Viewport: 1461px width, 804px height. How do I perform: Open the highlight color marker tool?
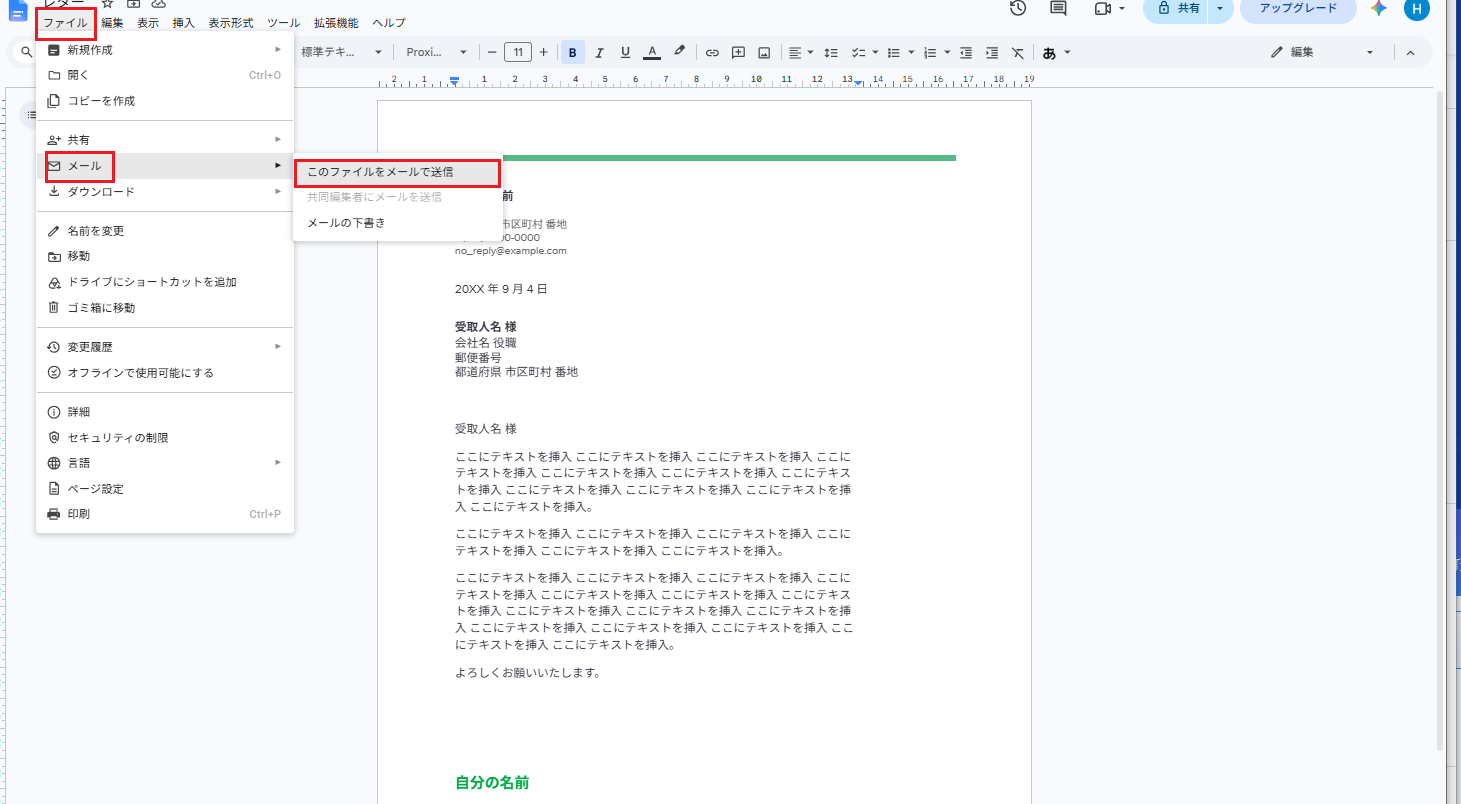[x=679, y=52]
